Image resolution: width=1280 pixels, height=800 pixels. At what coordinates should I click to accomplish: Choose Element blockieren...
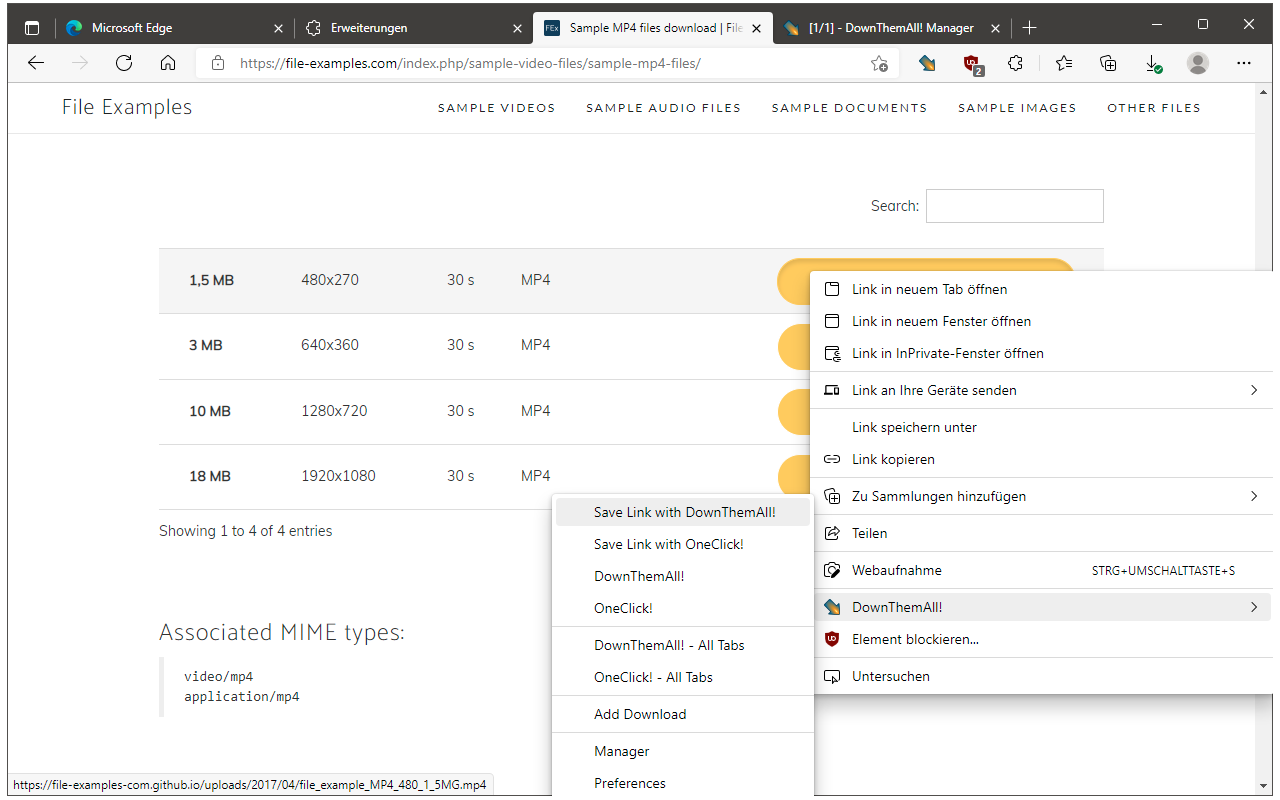click(x=1043, y=639)
